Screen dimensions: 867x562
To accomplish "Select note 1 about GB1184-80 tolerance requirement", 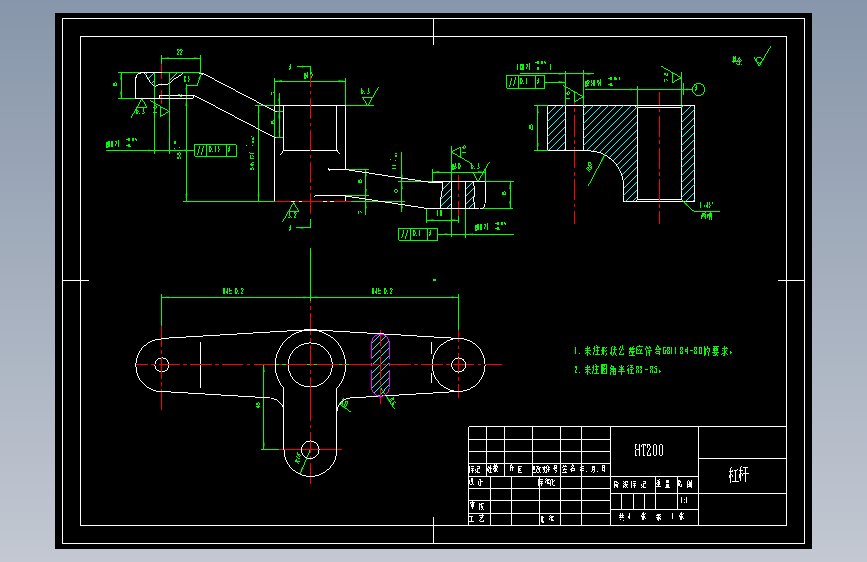I will pyautogui.click(x=653, y=351).
